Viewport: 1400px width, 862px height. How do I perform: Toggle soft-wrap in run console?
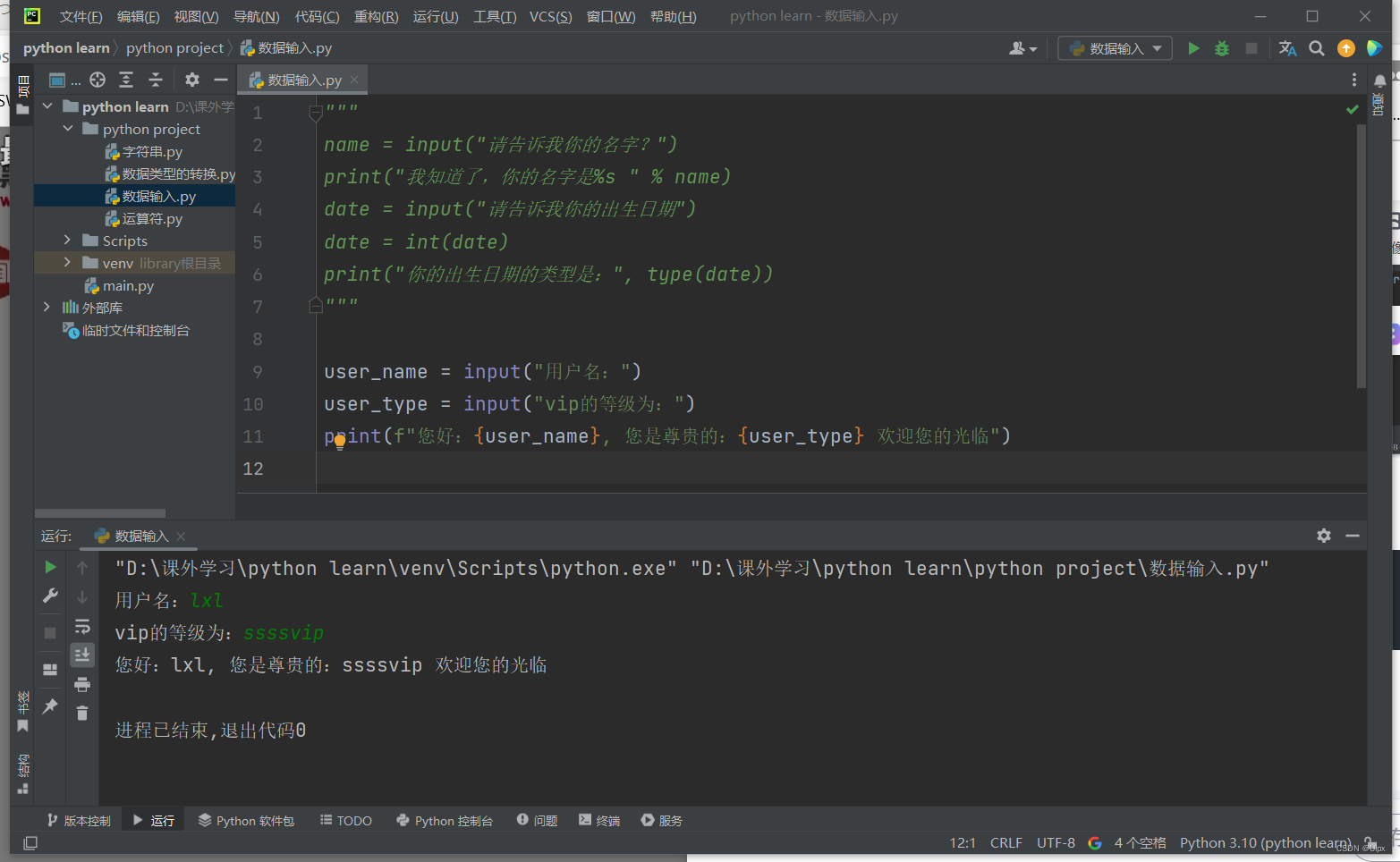coord(82,626)
